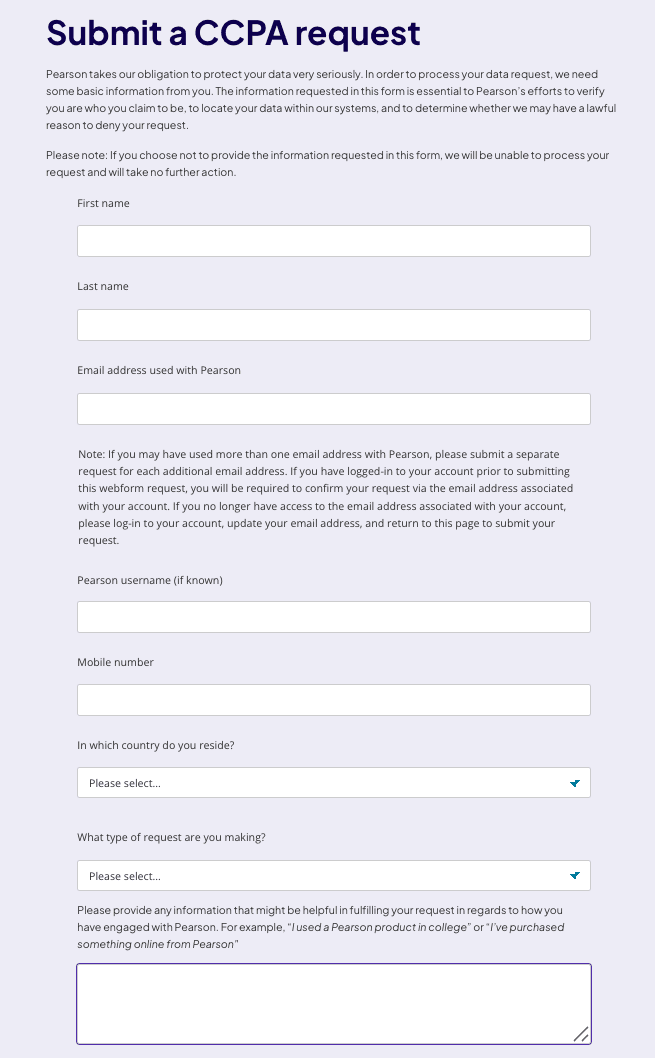
Task: Click the 'First name' label
Action: pyautogui.click(x=103, y=203)
